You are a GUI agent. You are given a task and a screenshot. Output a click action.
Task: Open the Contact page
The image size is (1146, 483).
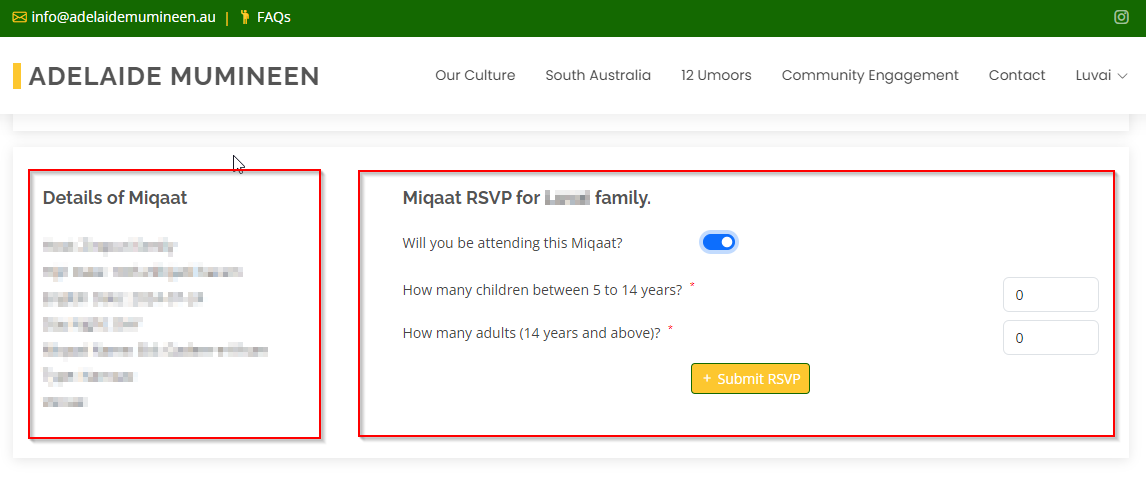tap(1017, 75)
